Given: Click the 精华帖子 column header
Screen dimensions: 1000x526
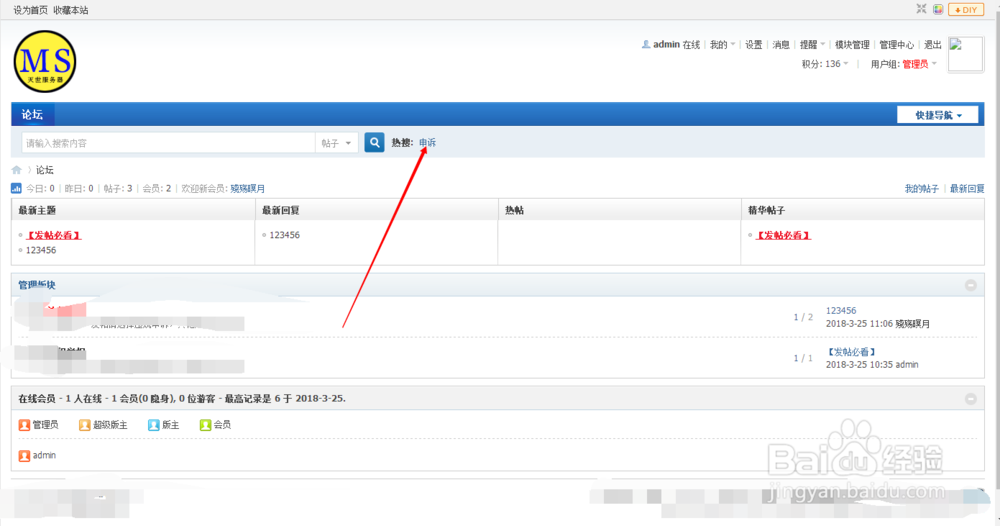Looking at the screenshot, I should tap(767, 210).
